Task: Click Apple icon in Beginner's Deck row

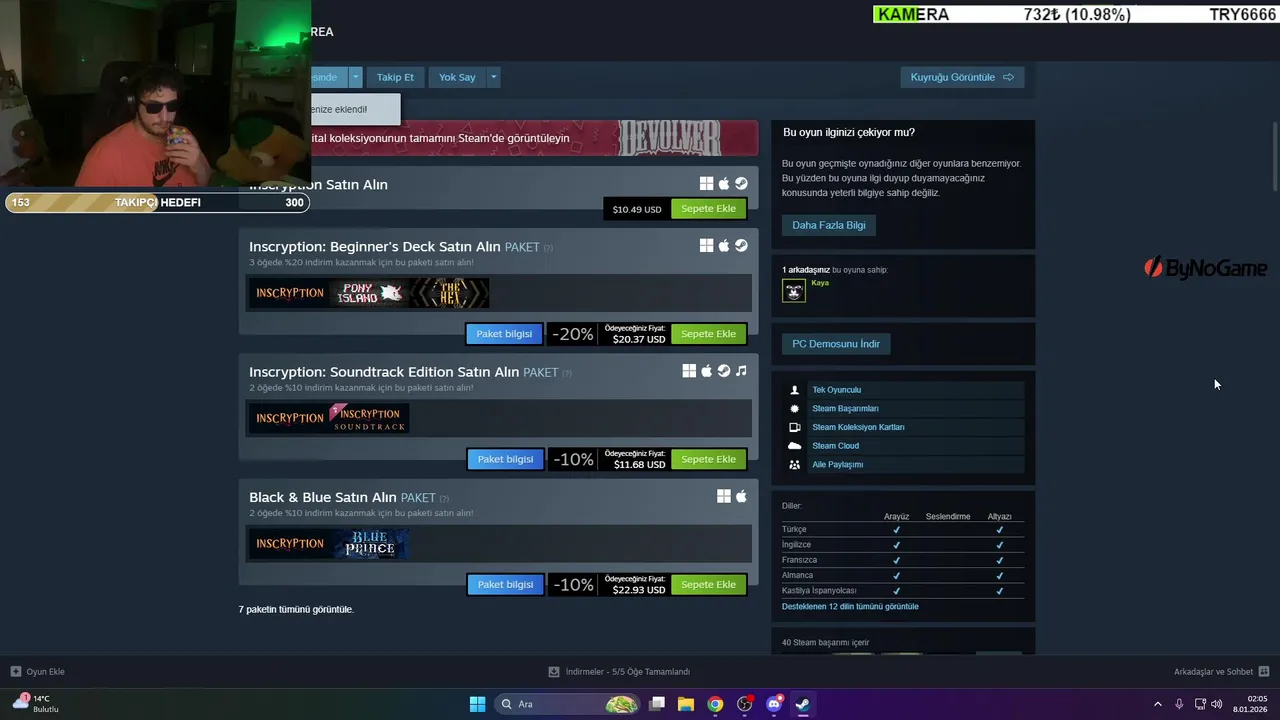Action: tap(724, 246)
